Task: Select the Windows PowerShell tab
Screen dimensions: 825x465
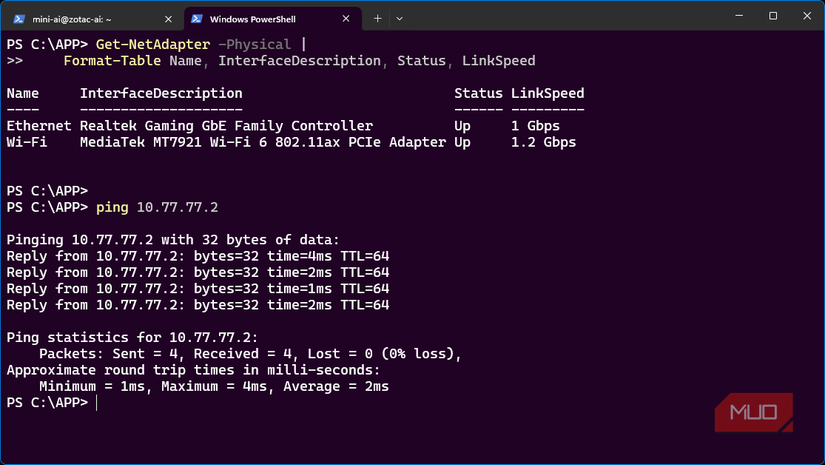Action: point(273,19)
